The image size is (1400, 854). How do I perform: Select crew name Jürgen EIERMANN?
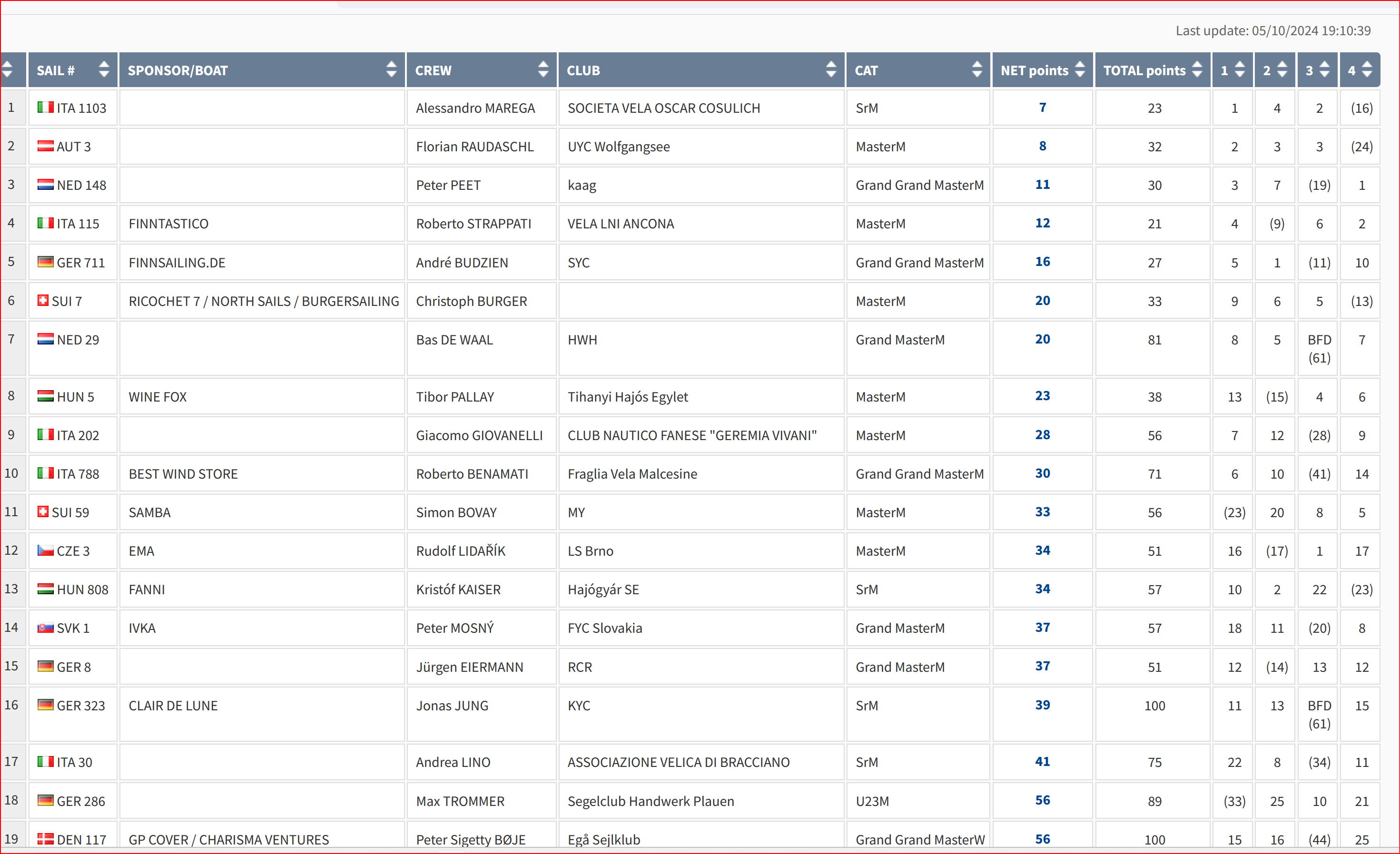pos(469,667)
